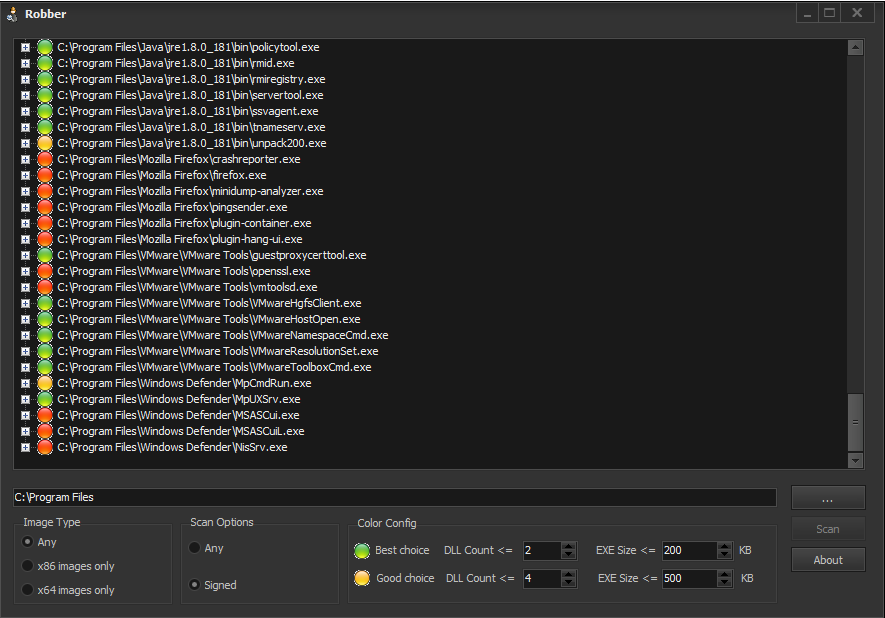885x618 pixels.
Task: Click the red dot beside MSASCui.exe
Action: click(x=45, y=415)
